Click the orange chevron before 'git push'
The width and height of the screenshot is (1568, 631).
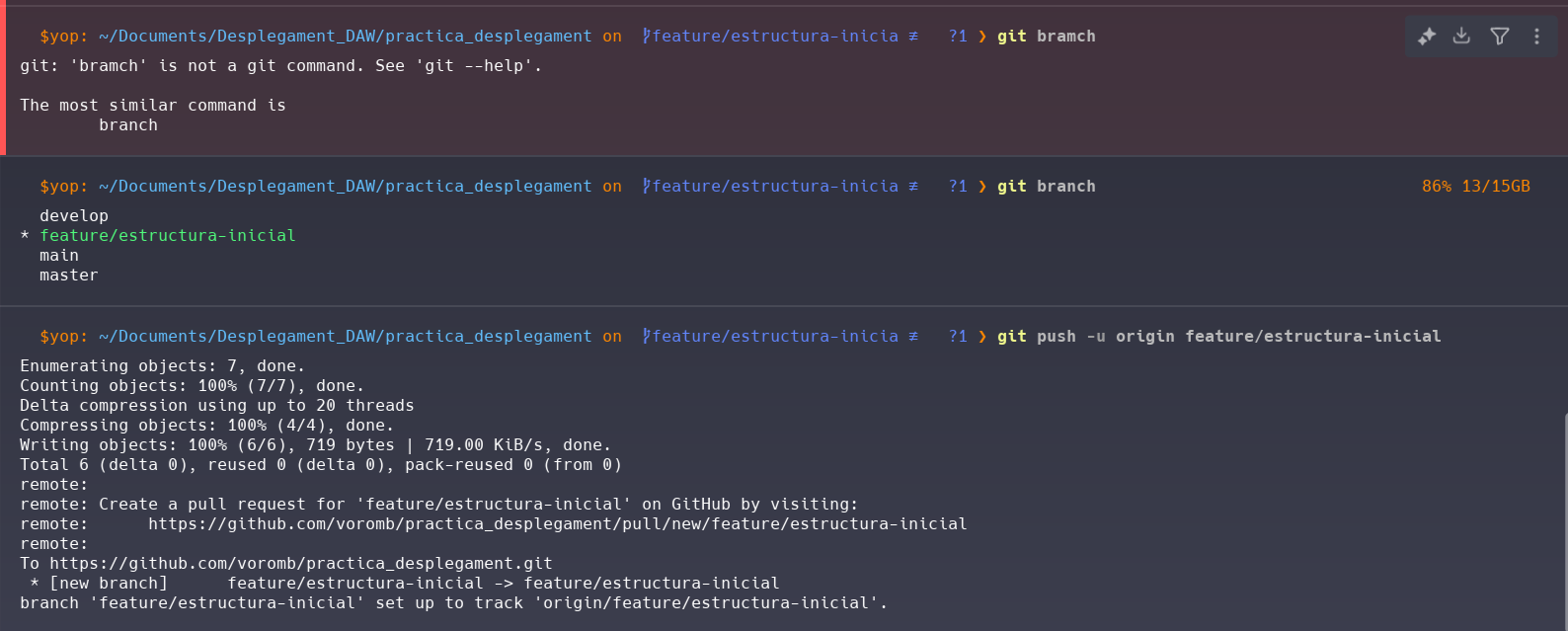pyautogui.click(x=982, y=337)
